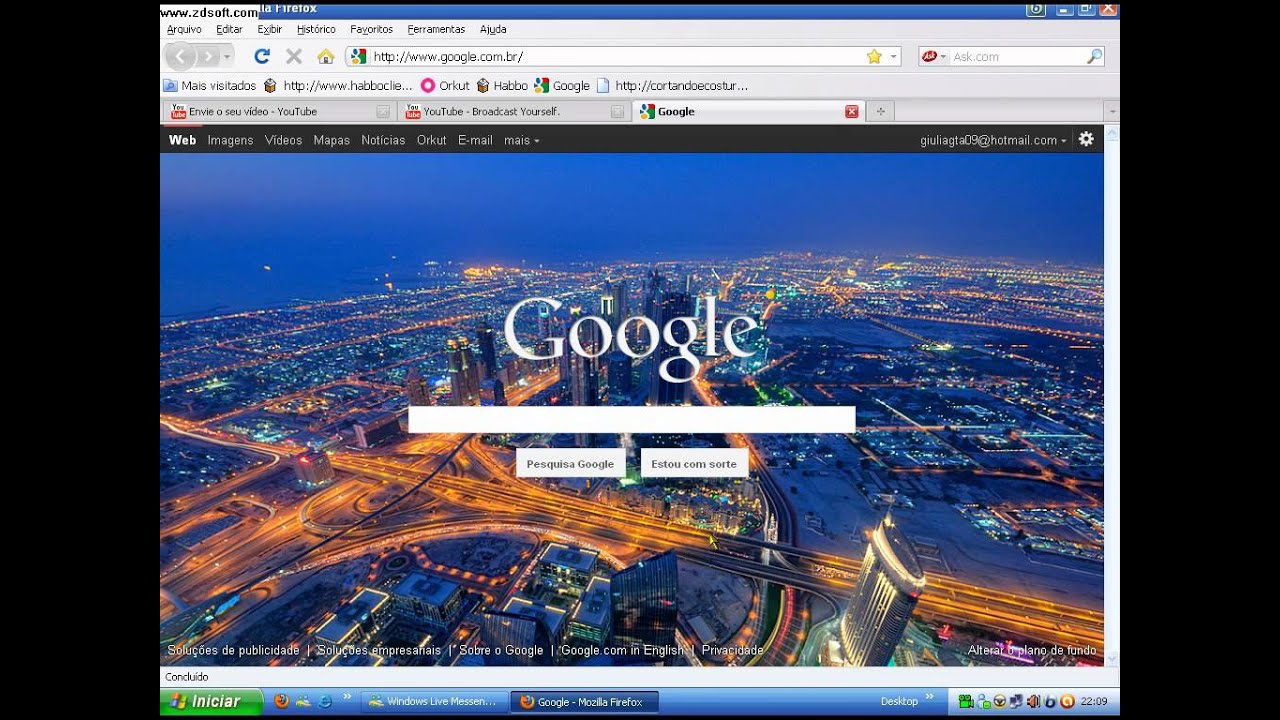Open the habboclie... bookmark

(338, 86)
